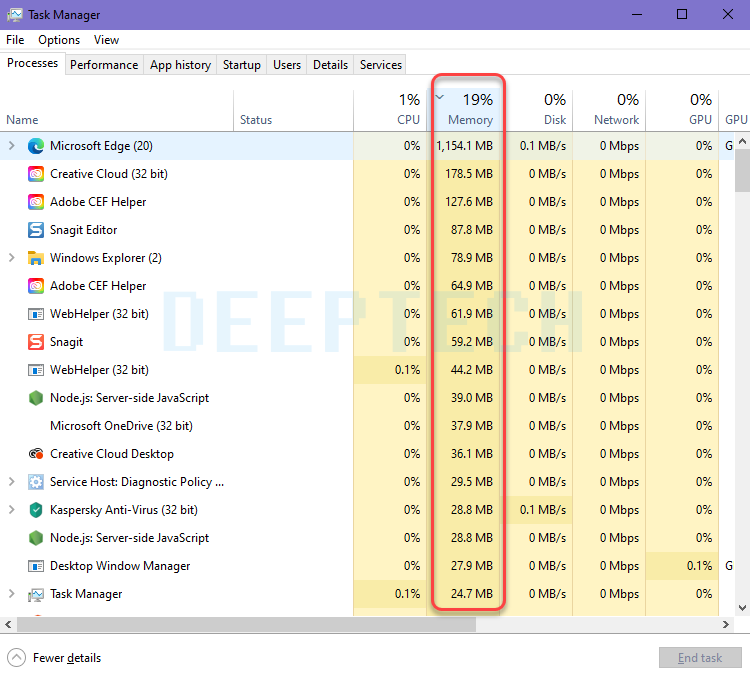Click the sort arrow above Memory column
This screenshot has width=750, height=677.
coord(440,98)
